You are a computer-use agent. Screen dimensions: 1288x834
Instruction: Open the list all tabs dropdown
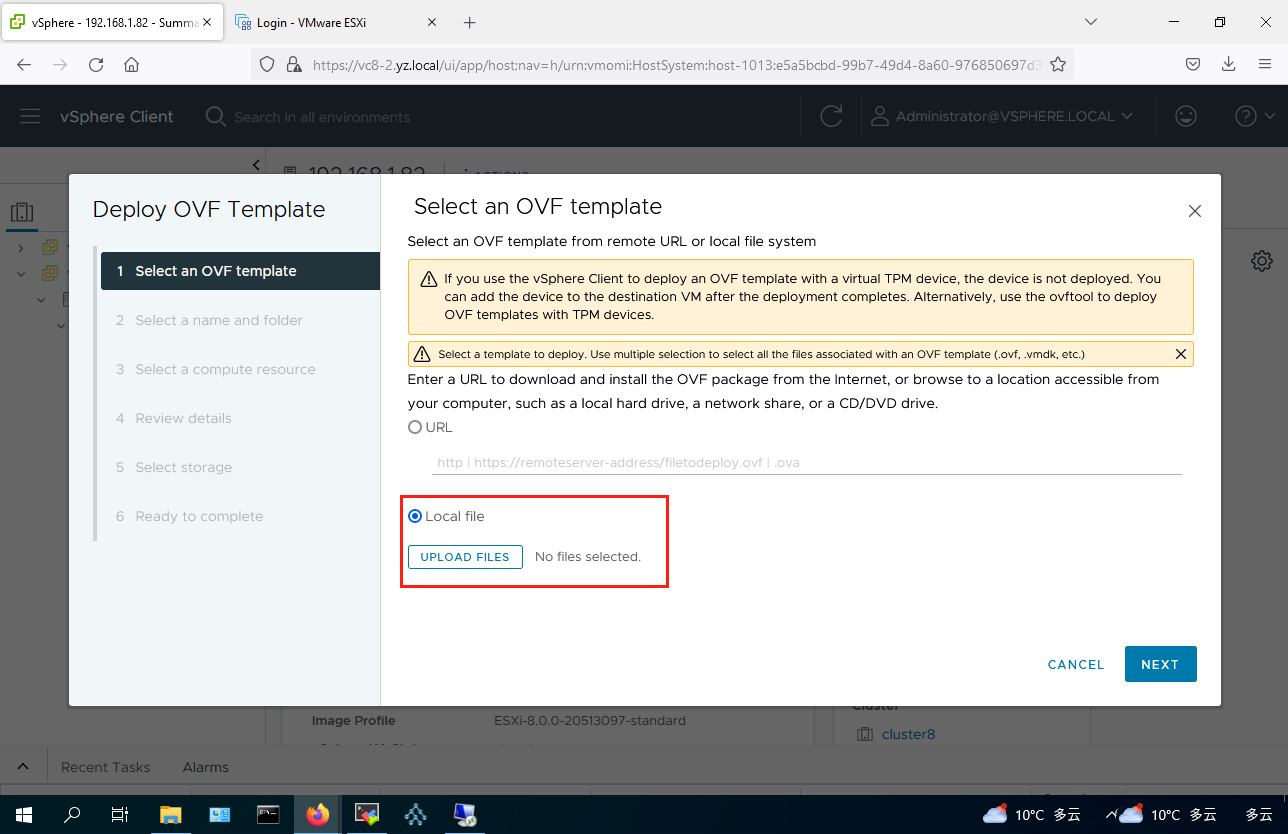(x=1091, y=22)
